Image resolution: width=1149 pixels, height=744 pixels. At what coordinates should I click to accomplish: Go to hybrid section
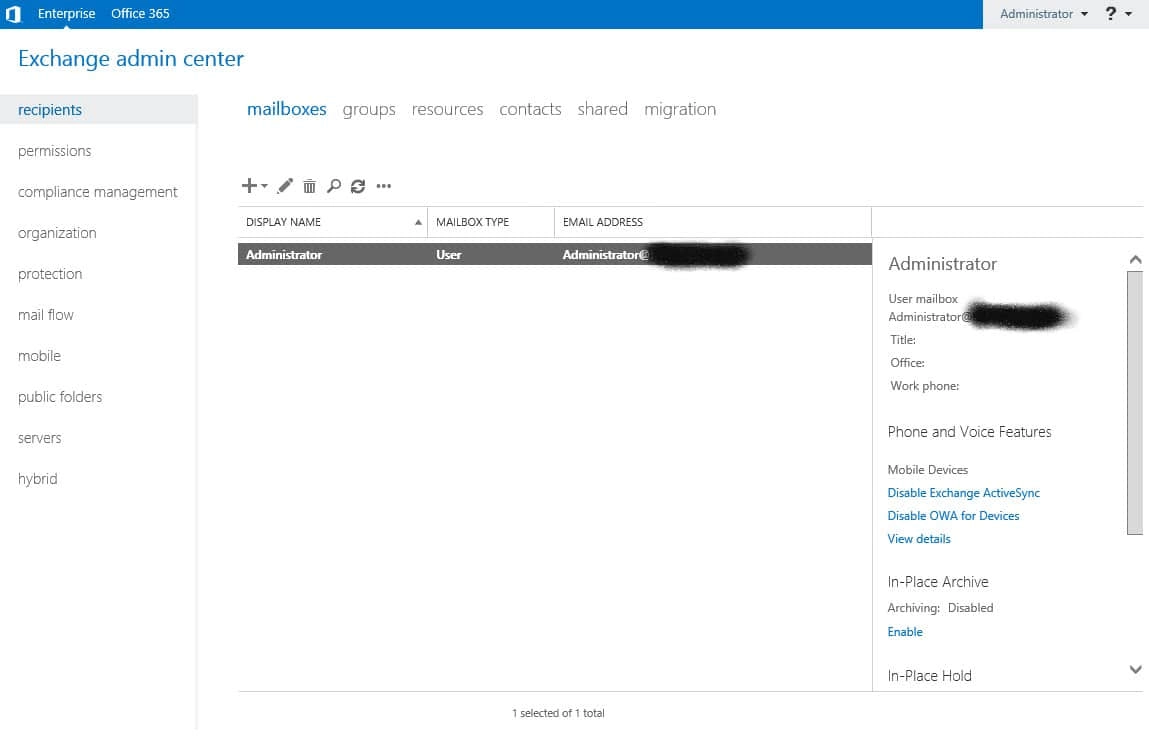pyautogui.click(x=37, y=479)
